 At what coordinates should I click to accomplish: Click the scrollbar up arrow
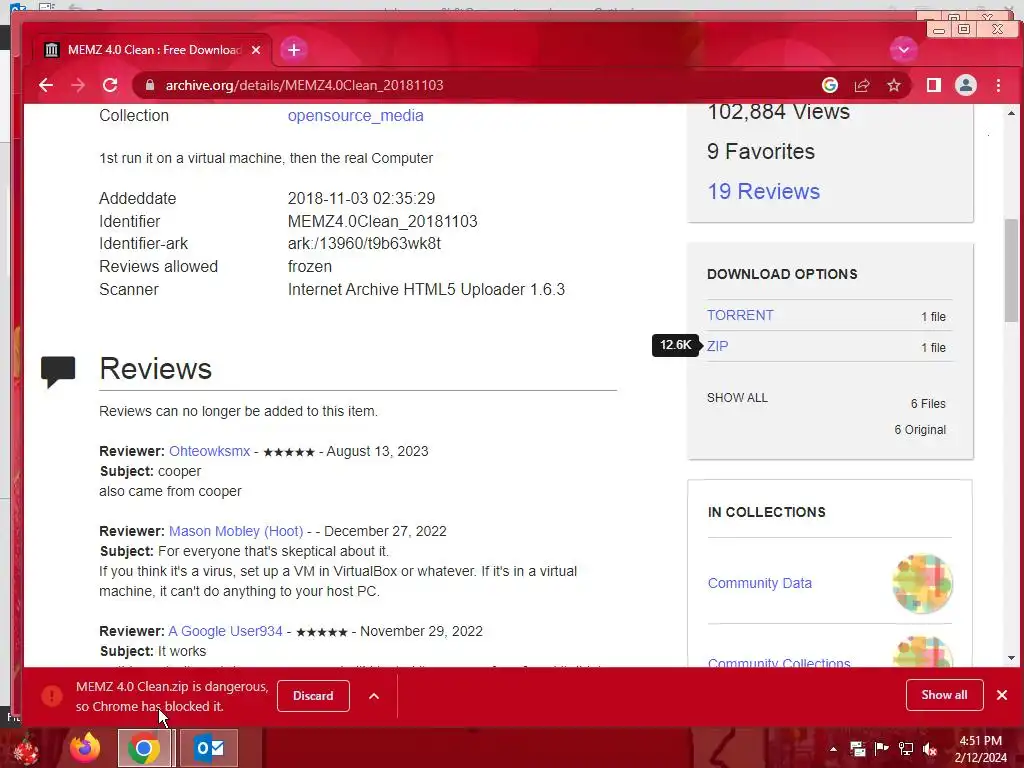(x=1011, y=113)
